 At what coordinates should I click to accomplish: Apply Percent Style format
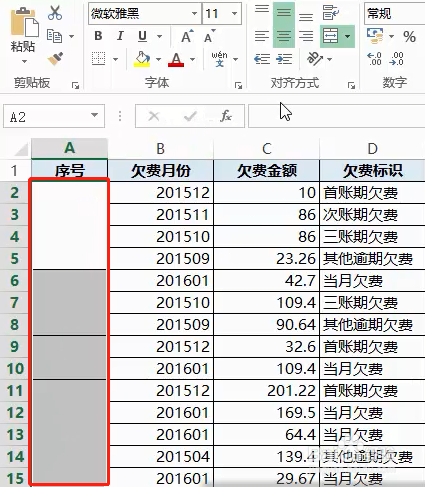tap(409, 36)
